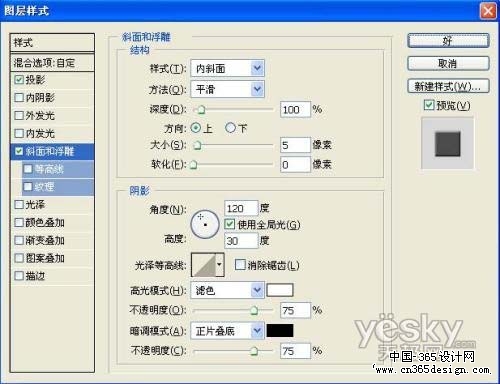Select the 外发光 row label in styles list

pos(40,116)
